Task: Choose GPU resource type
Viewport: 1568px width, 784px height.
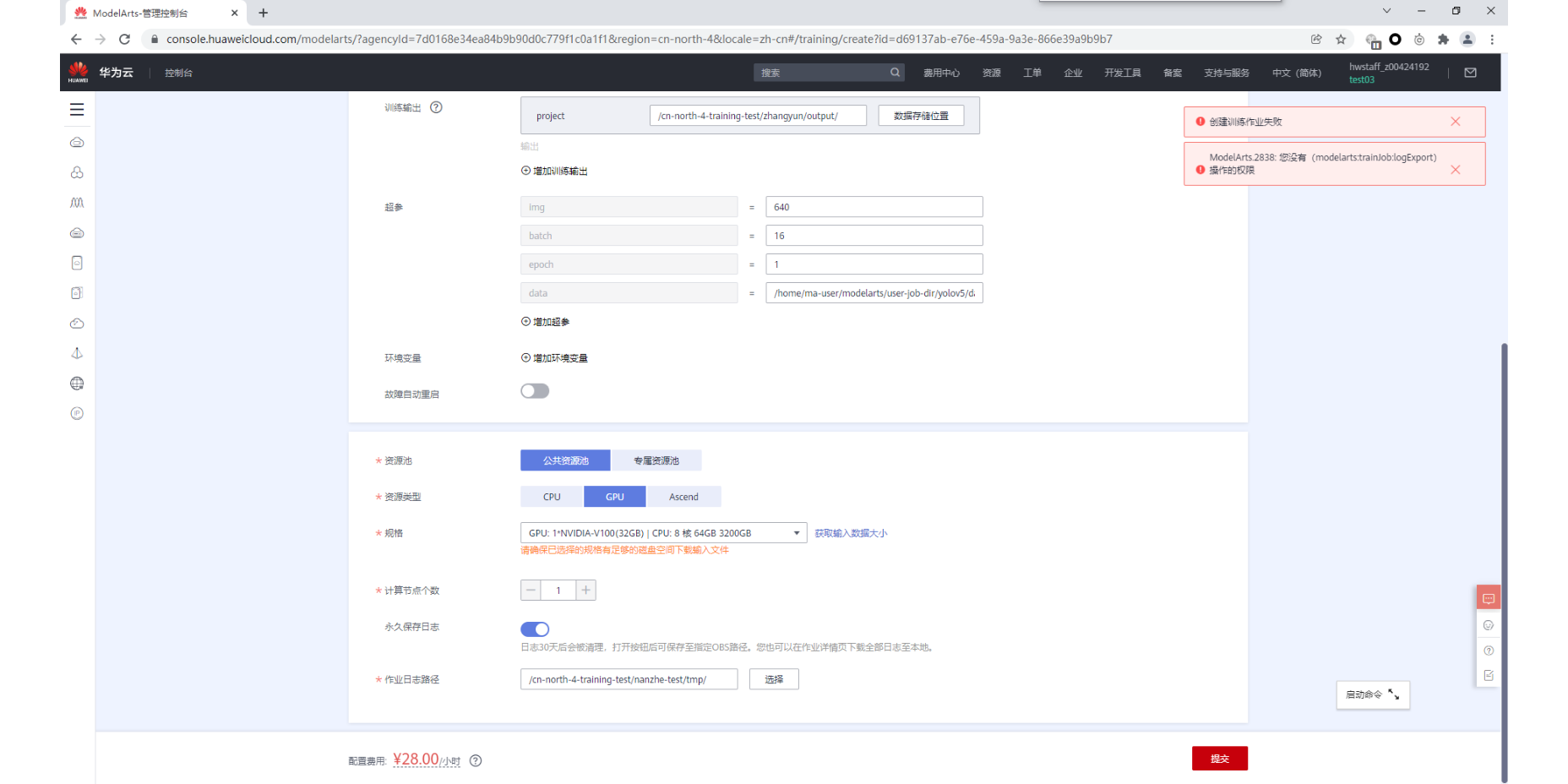Action: click(x=615, y=497)
